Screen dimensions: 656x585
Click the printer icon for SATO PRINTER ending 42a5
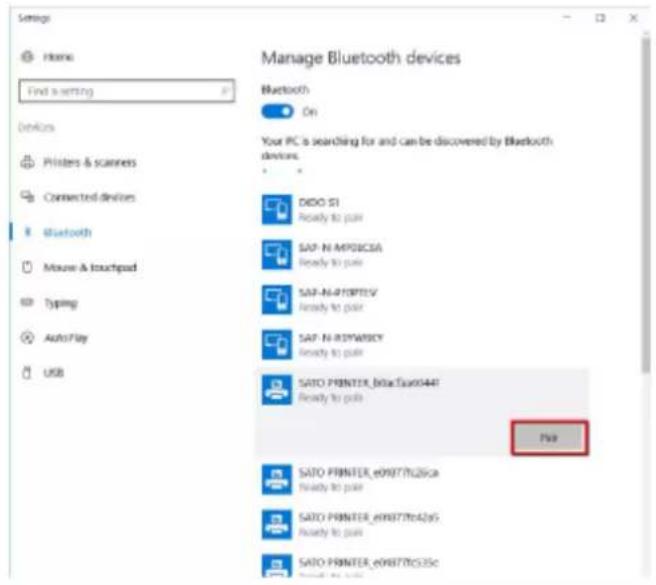[x=277, y=524]
